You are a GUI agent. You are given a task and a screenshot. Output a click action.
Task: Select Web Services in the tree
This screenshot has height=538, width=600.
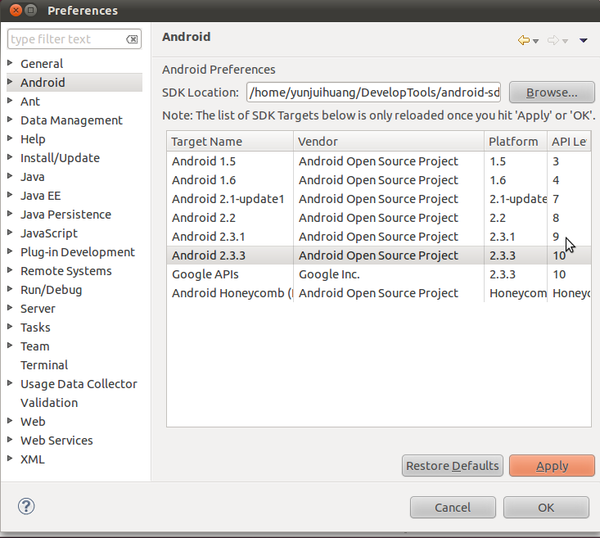pos(57,440)
